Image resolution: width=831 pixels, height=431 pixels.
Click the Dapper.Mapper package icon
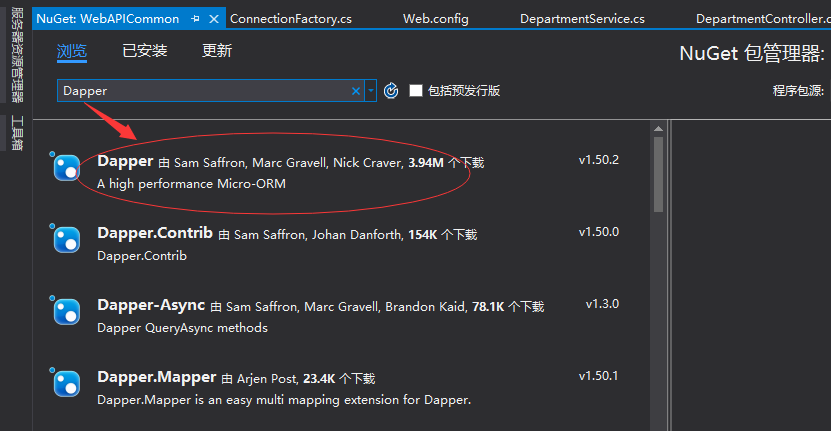click(67, 383)
